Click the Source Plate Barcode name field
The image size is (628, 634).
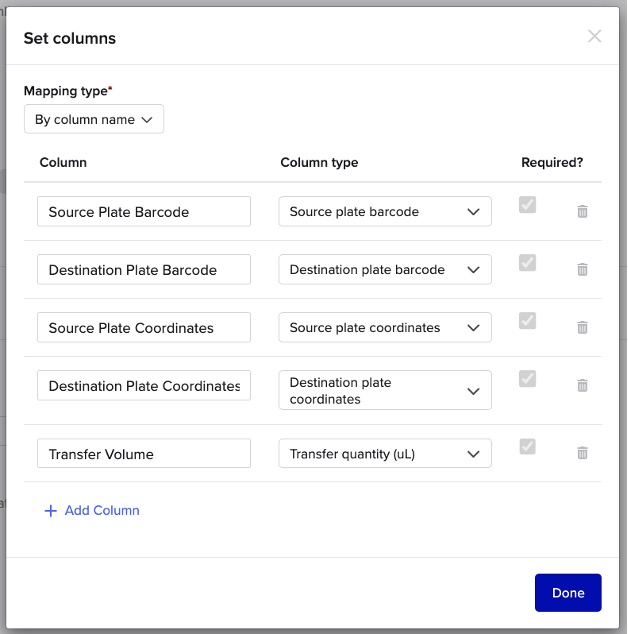tap(144, 212)
